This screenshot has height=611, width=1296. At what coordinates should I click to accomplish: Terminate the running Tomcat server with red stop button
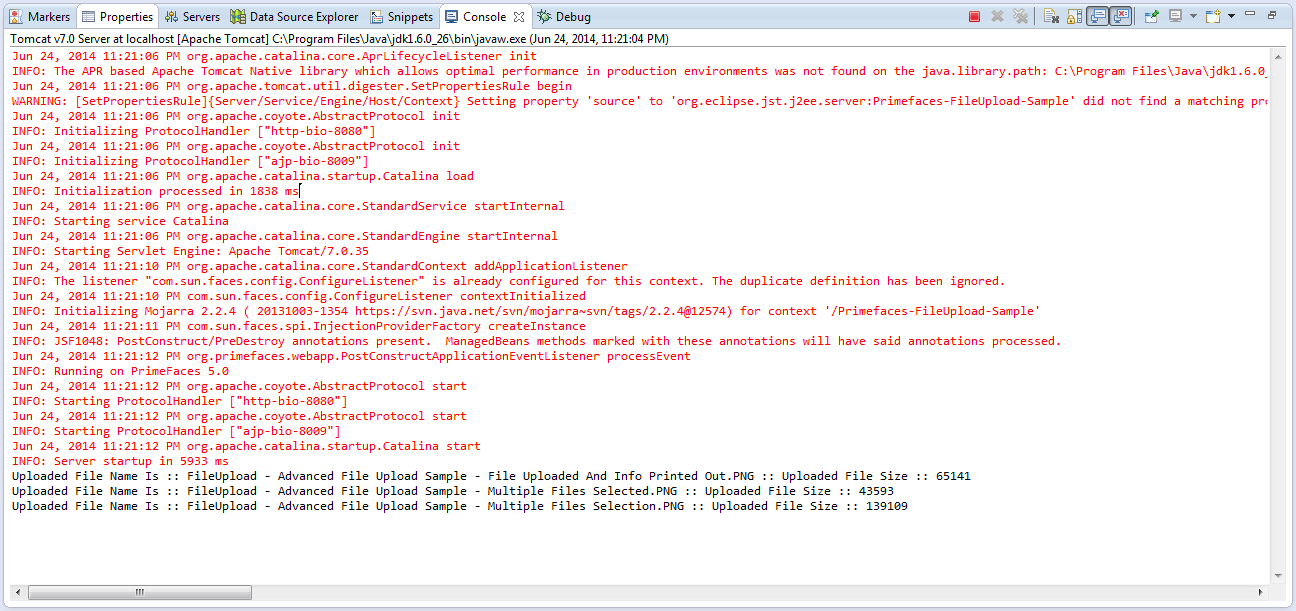(974, 16)
